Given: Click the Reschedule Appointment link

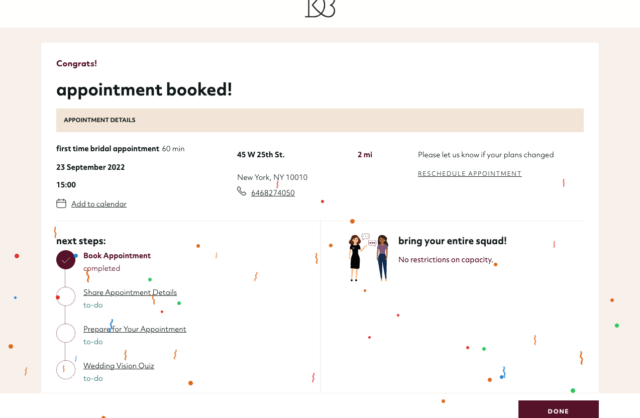Looking at the screenshot, I should (469, 174).
